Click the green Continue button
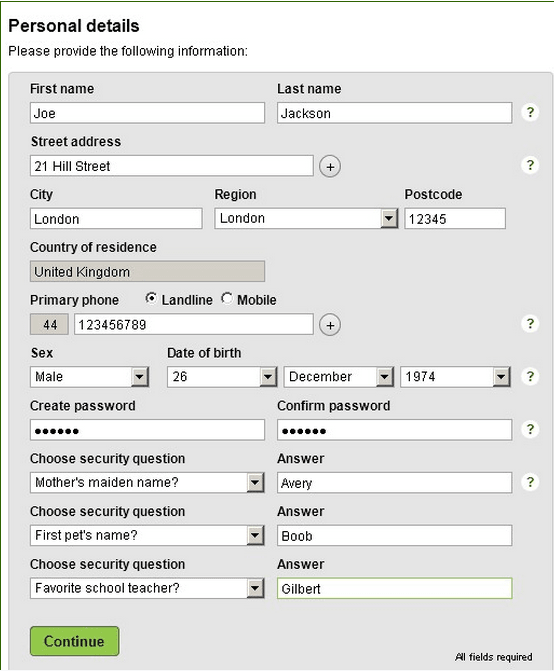The width and height of the screenshot is (554, 671). pos(74,641)
